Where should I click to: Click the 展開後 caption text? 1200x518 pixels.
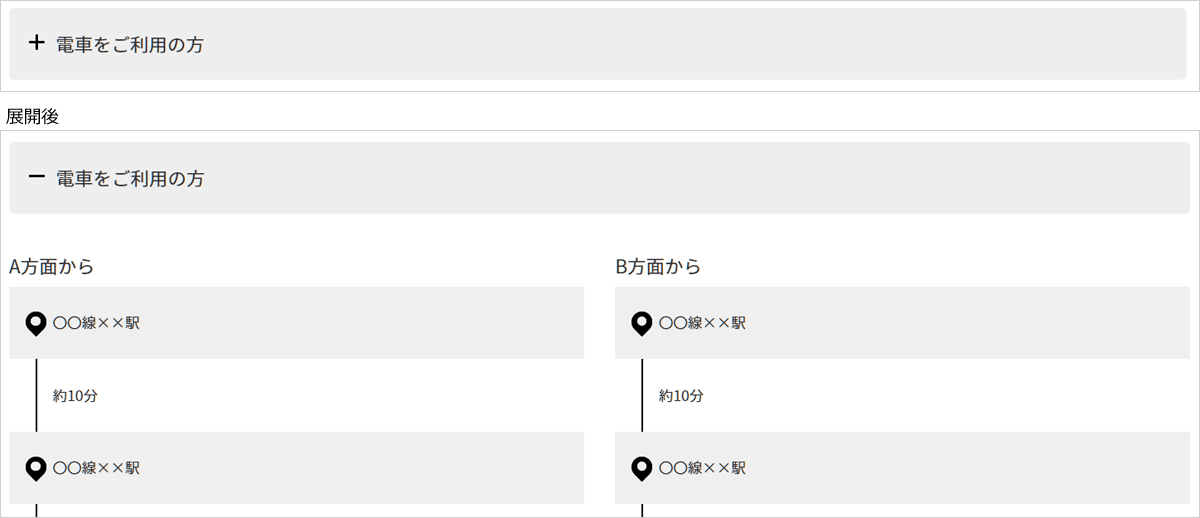[x=32, y=116]
